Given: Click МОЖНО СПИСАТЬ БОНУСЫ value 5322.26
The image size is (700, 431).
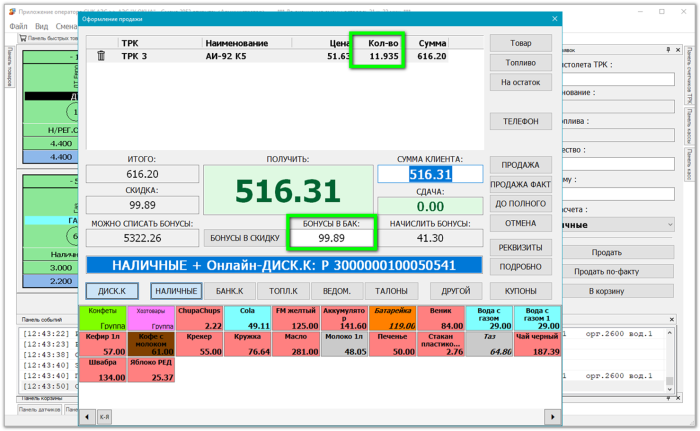Looking at the screenshot, I should (x=142, y=238).
